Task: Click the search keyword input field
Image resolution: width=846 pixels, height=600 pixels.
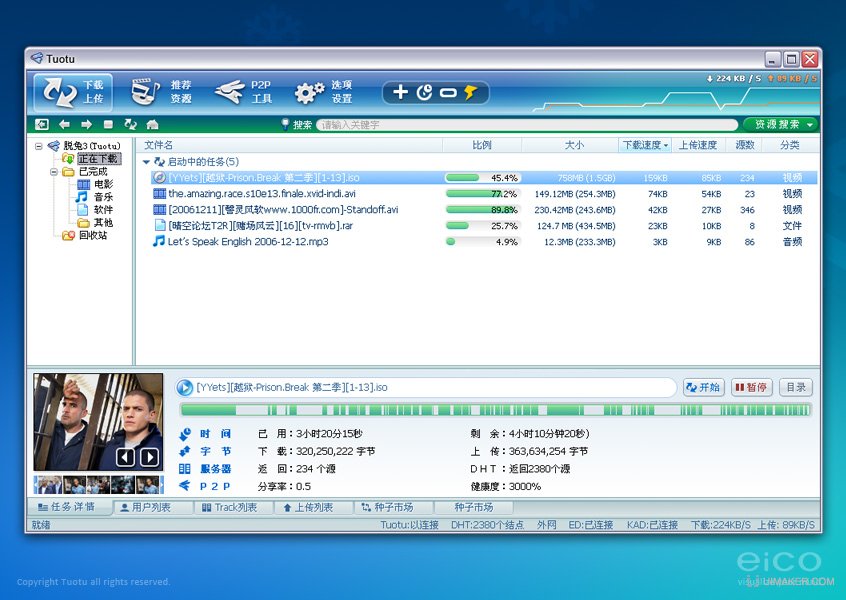Action: click(527, 125)
